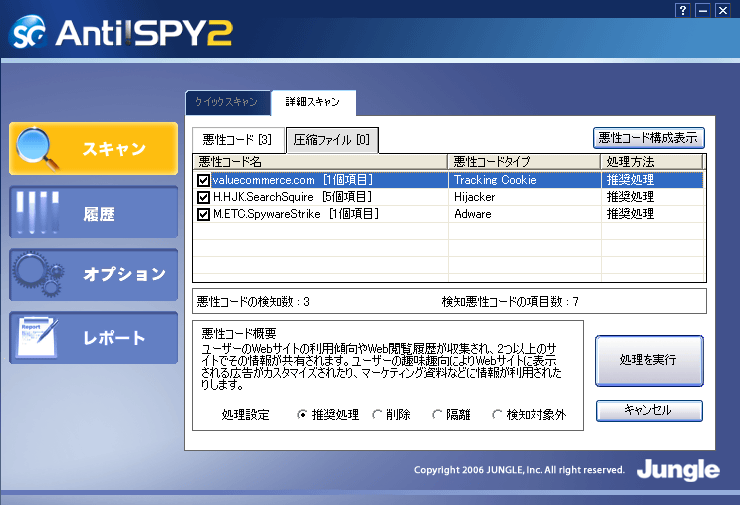Toggle the H.HJK.SearchSquire checkbox
The height and width of the screenshot is (505, 740).
(204, 197)
